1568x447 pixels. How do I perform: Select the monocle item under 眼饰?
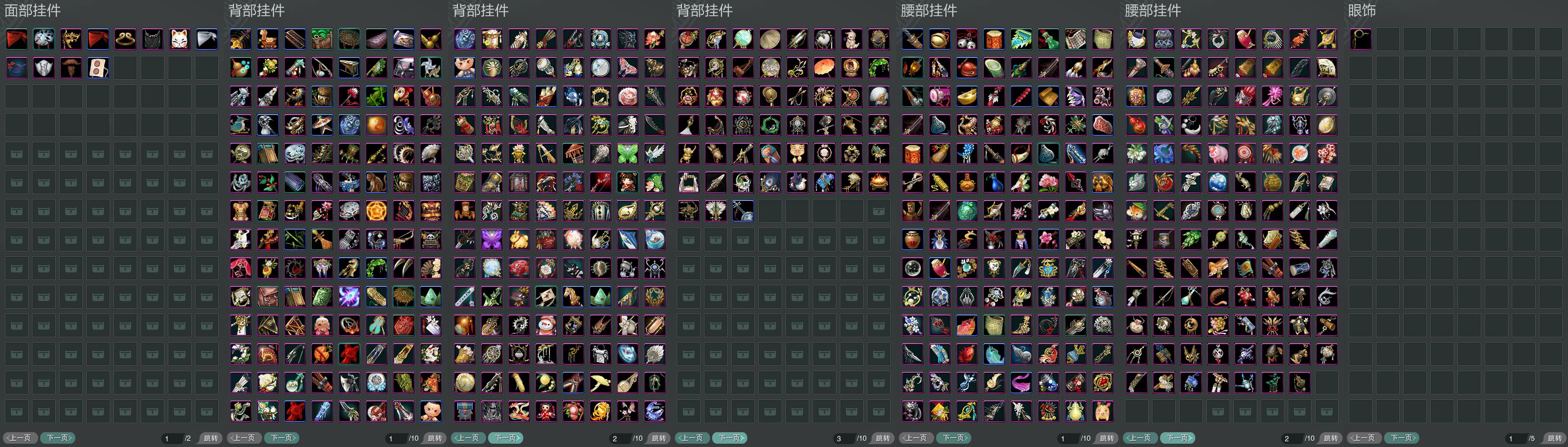pos(1361,39)
